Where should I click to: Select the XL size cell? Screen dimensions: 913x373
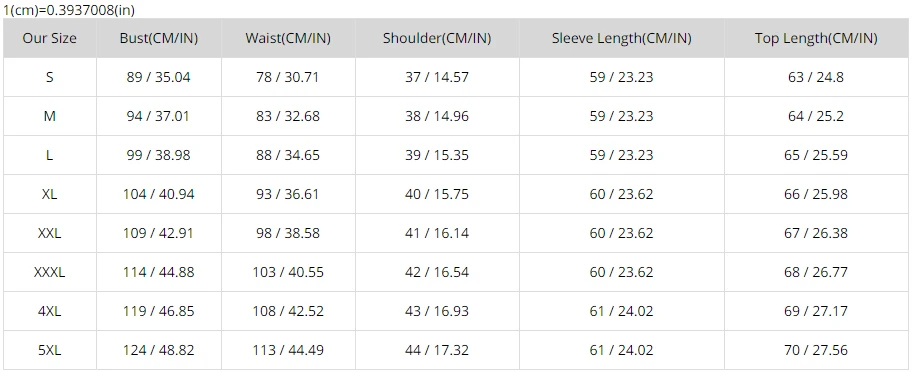coord(49,194)
